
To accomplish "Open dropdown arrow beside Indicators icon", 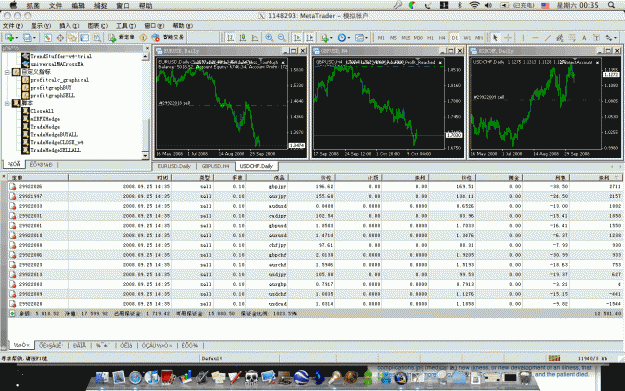I will click(332, 38).
